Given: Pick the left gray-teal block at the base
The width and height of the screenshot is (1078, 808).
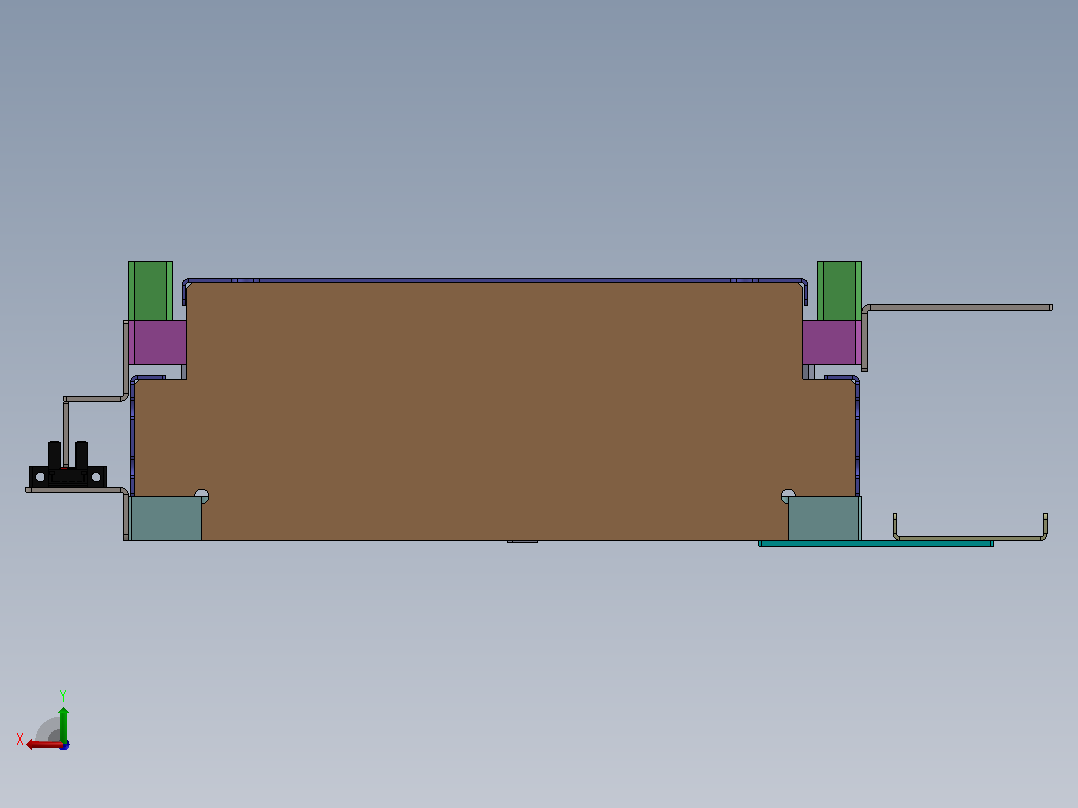Looking at the screenshot, I should [x=166, y=518].
